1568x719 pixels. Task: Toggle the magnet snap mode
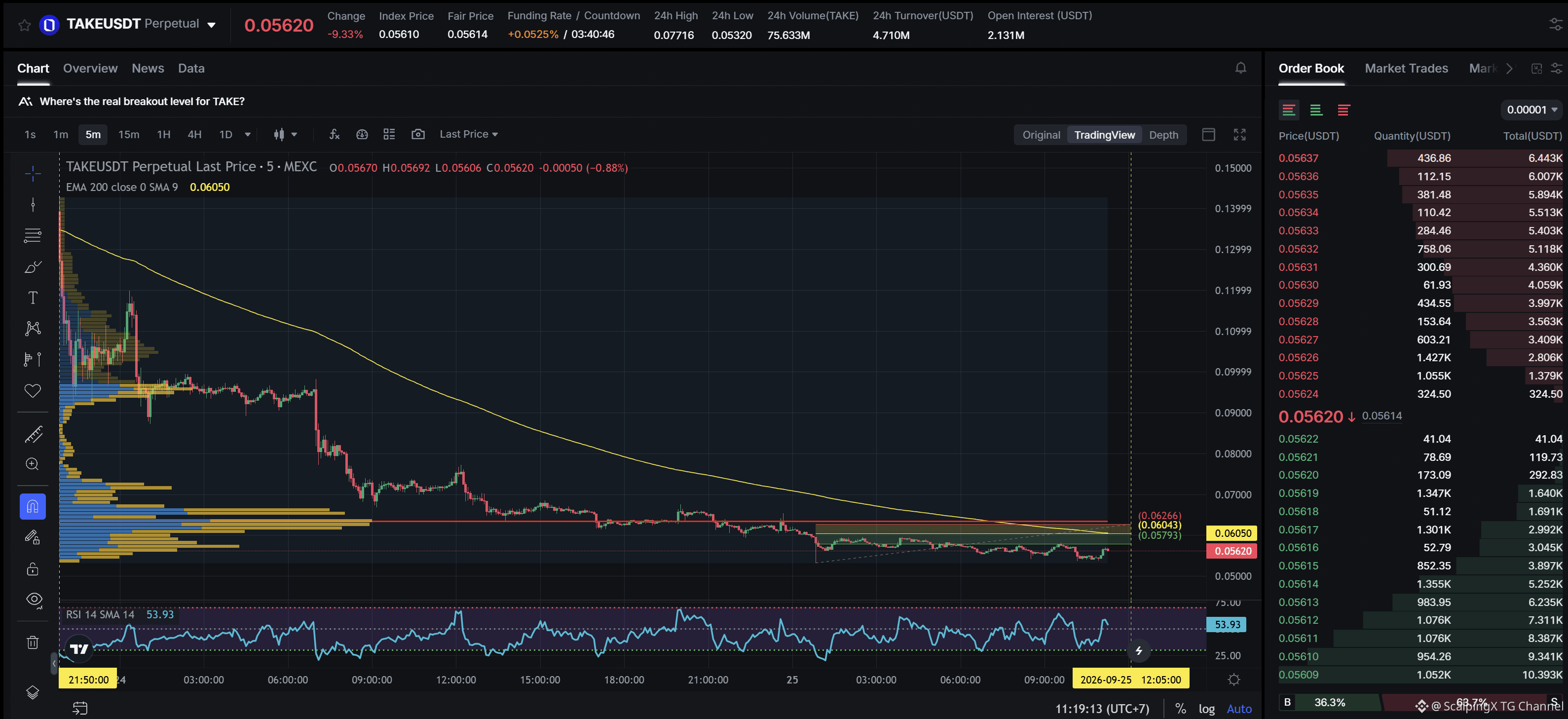(x=33, y=506)
